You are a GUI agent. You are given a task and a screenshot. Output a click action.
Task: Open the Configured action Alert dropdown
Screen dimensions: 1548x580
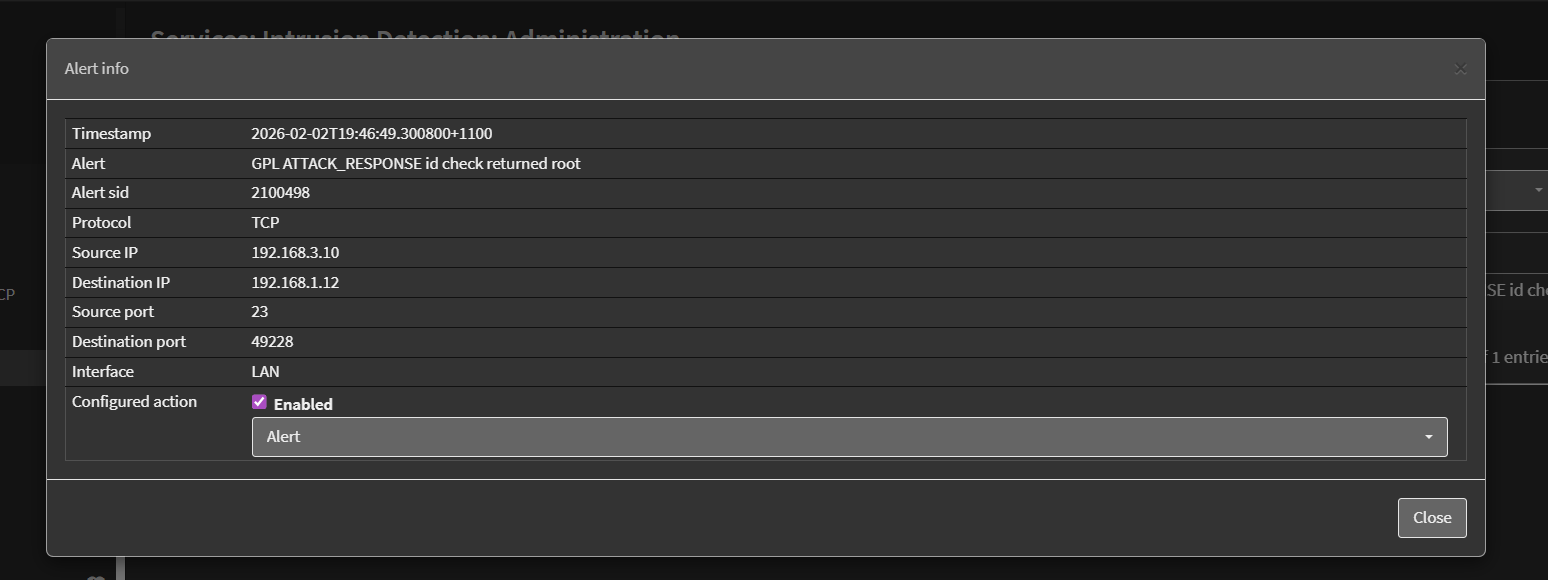tap(849, 437)
